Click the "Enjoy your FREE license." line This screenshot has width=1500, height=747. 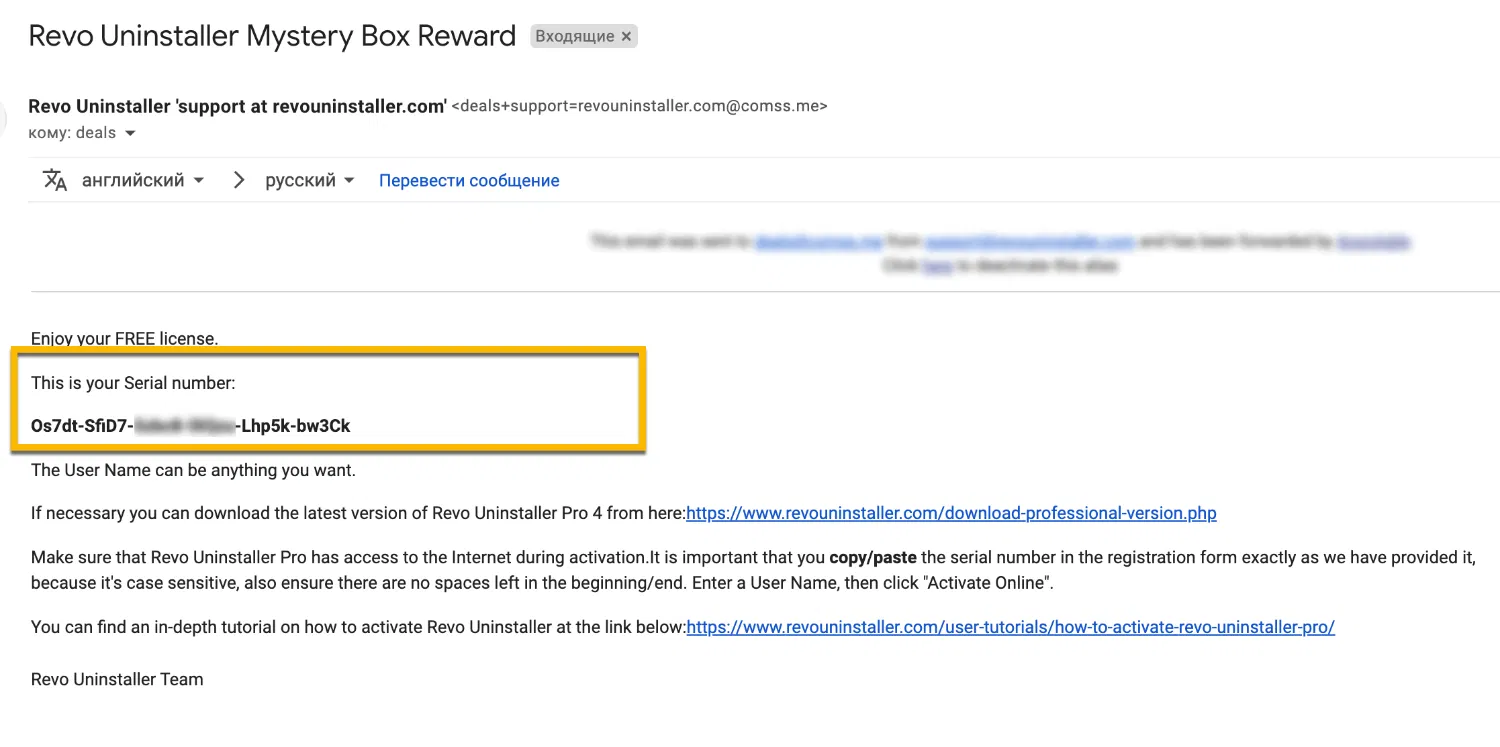click(124, 339)
